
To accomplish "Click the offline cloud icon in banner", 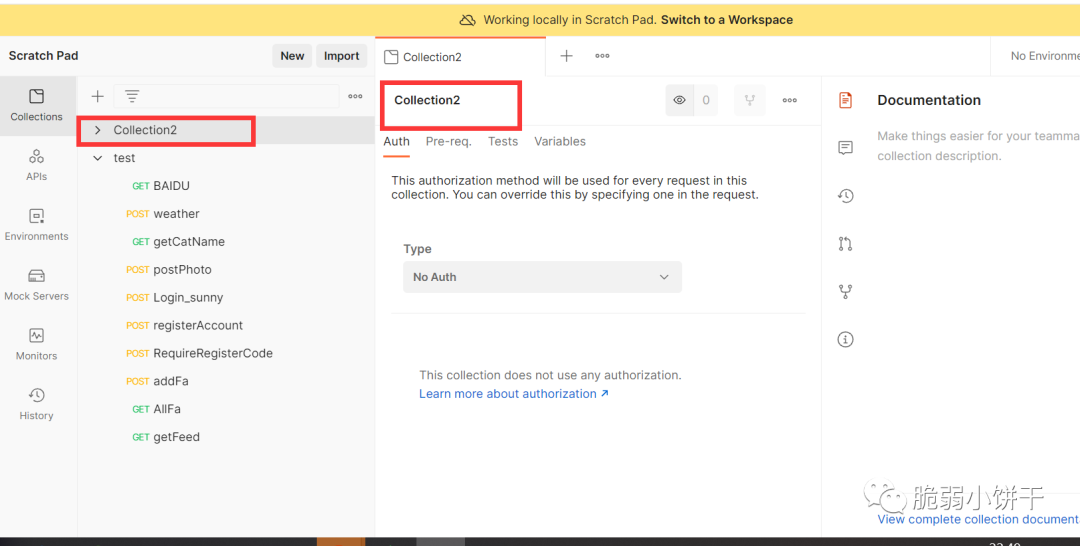I will (x=468, y=20).
